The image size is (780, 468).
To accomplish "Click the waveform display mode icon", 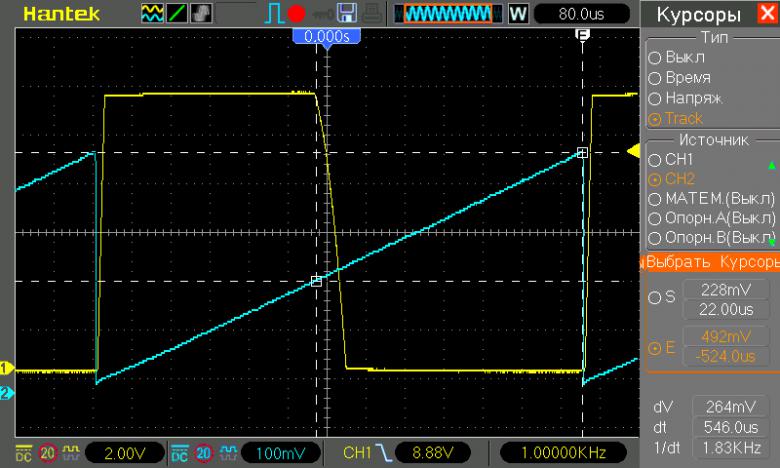I will pos(151,15).
